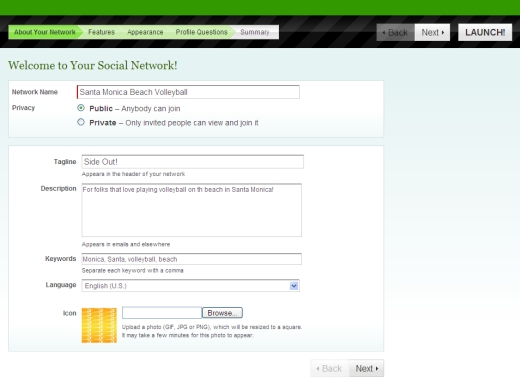
Task: Click the top Back button
Action: (x=396, y=32)
